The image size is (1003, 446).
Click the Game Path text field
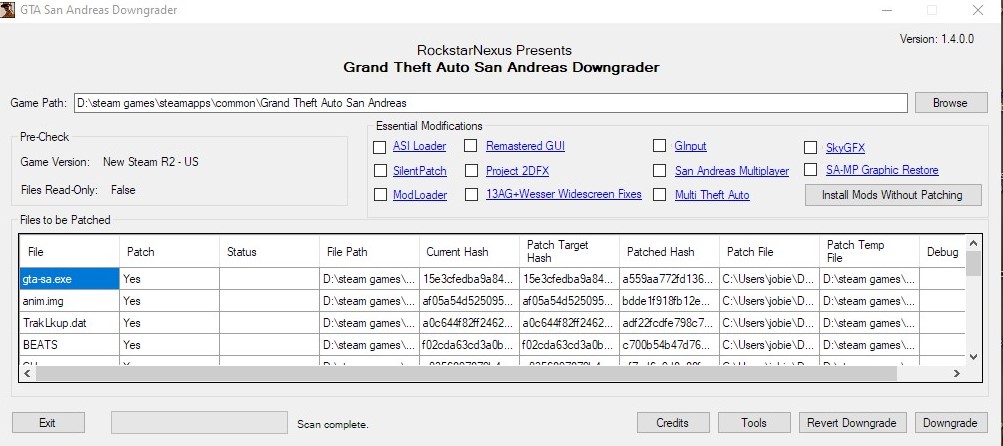click(490, 103)
